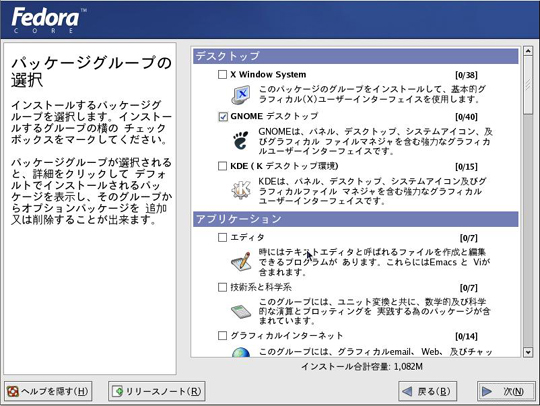Tick the 技術系と科学系 checkbox
Screen dimensions: 540x406
click(222, 287)
